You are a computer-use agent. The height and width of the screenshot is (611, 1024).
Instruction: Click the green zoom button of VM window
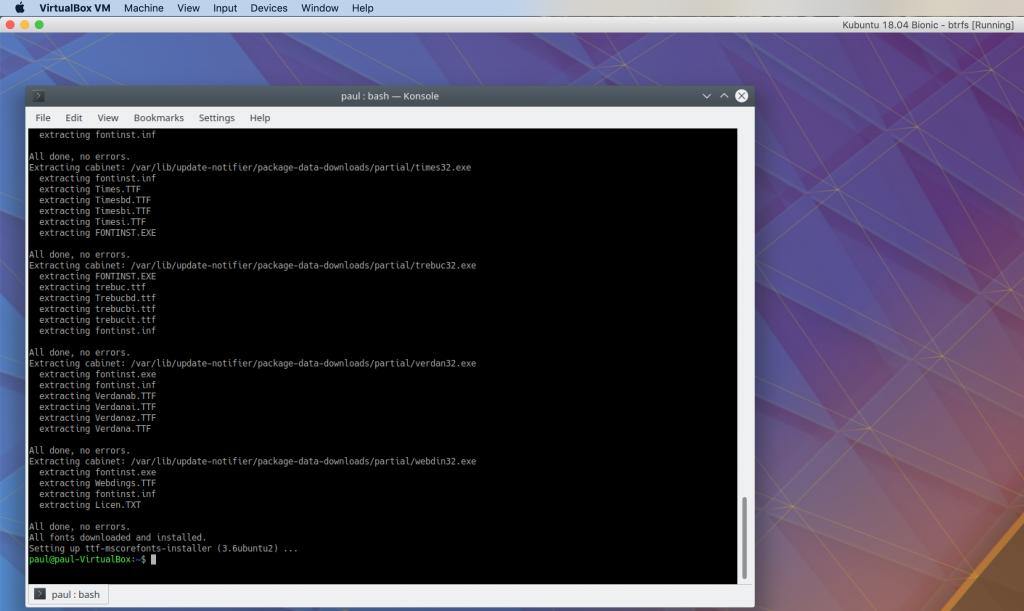pos(39,24)
